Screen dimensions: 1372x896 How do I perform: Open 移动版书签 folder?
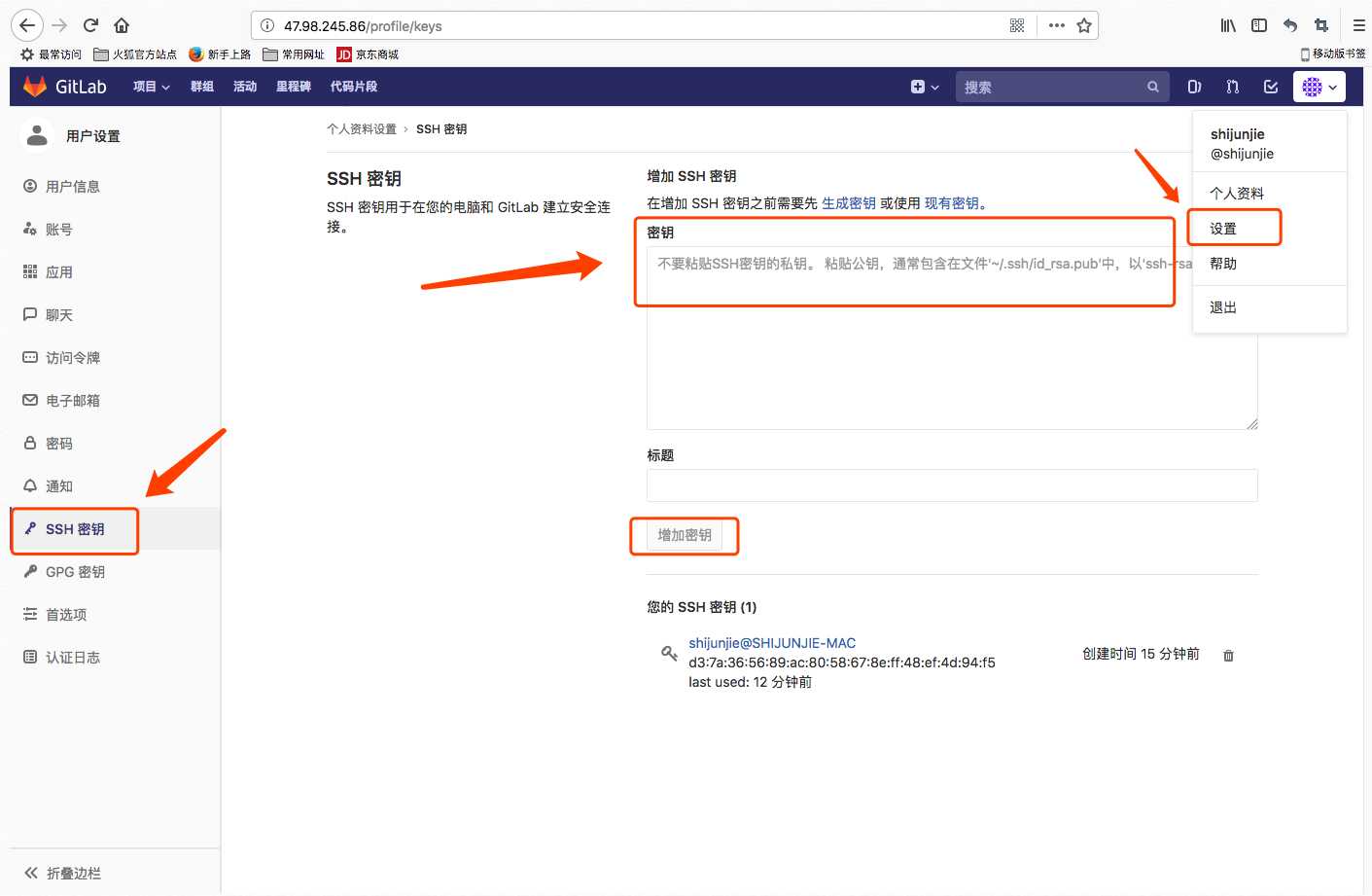click(x=1333, y=54)
